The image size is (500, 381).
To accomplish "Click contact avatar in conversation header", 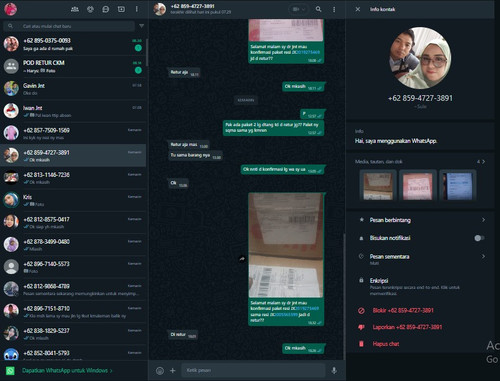I will 160,9.
